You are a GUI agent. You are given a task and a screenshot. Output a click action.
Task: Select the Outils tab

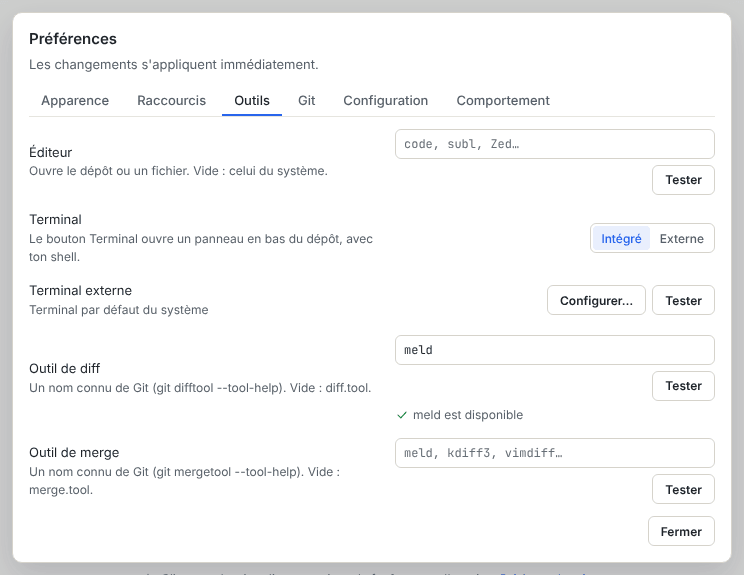pyautogui.click(x=252, y=101)
